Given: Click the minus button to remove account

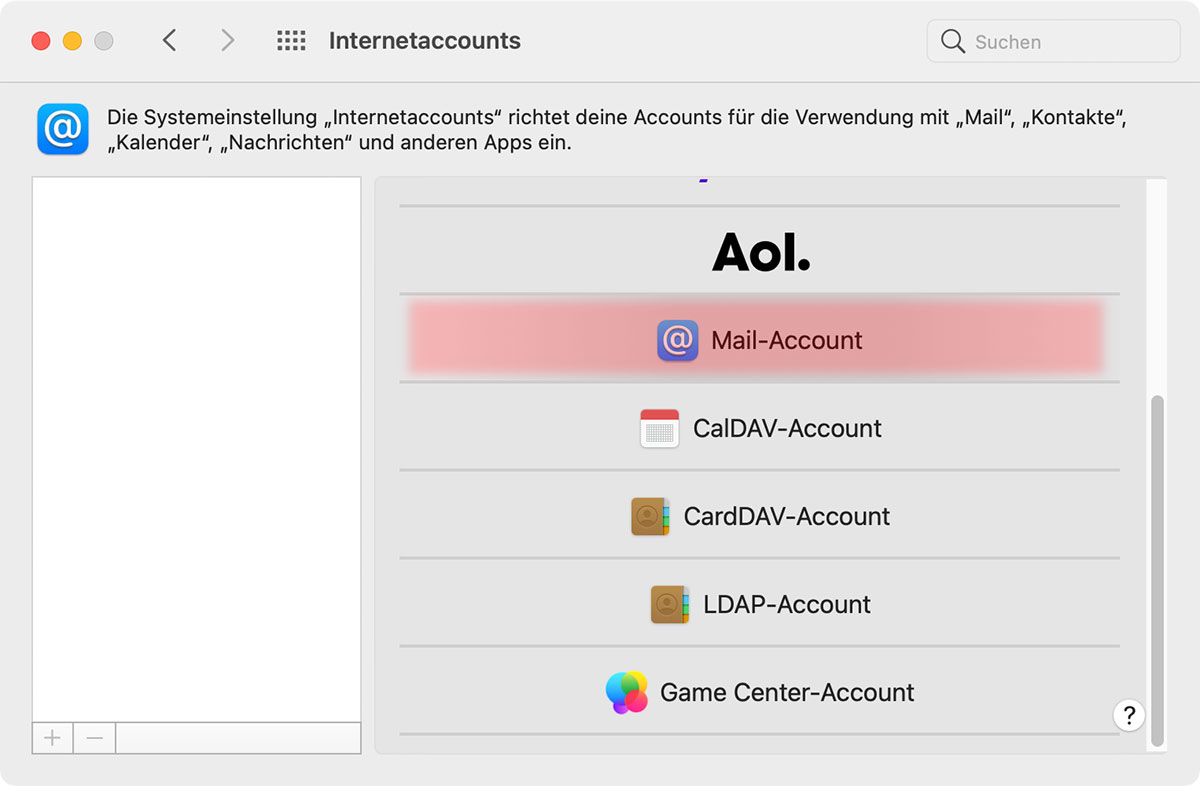Looking at the screenshot, I should coord(95,738).
